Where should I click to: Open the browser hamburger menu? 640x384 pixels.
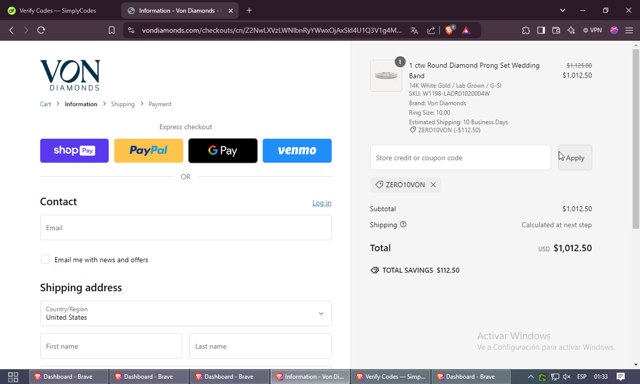click(x=629, y=30)
